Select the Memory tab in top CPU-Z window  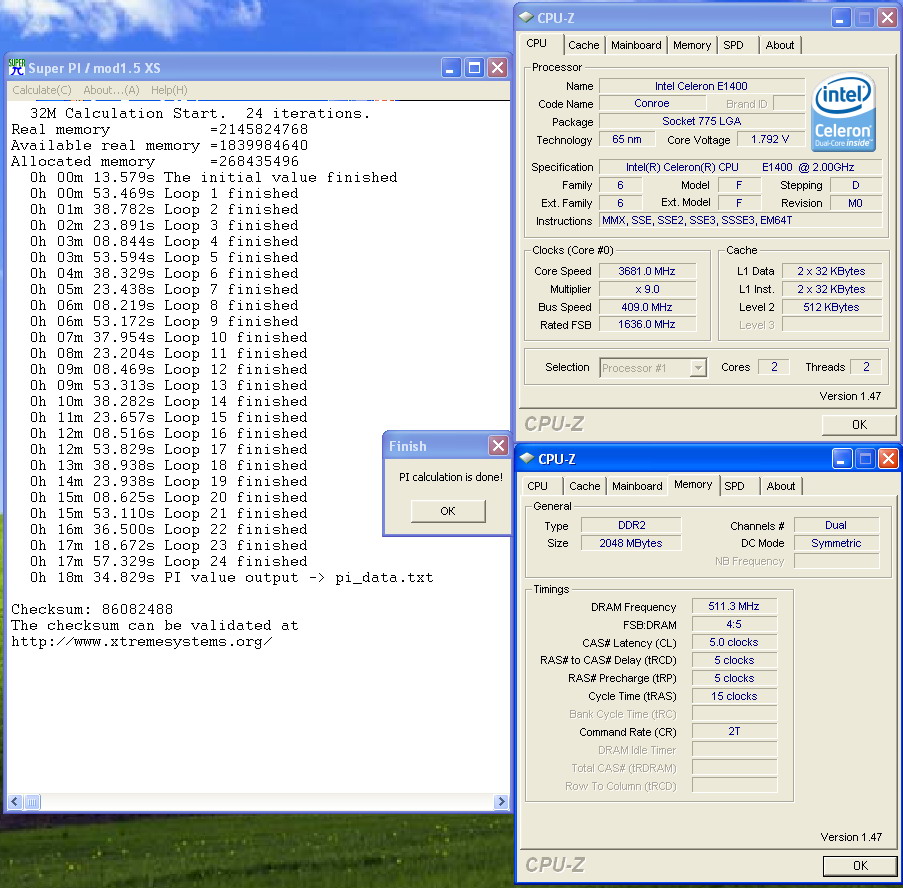coord(692,45)
